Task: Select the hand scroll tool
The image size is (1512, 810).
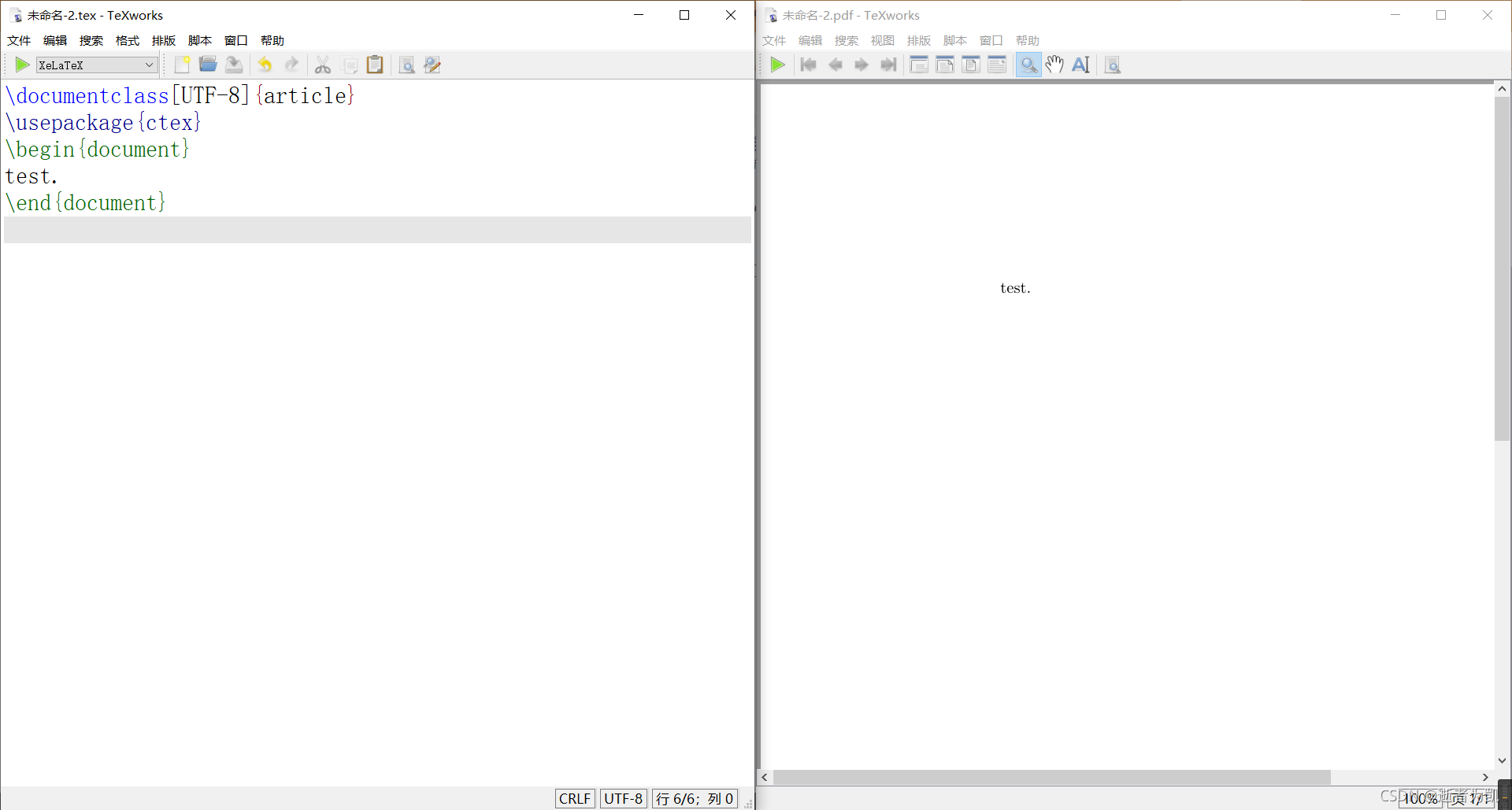Action: click(x=1054, y=65)
